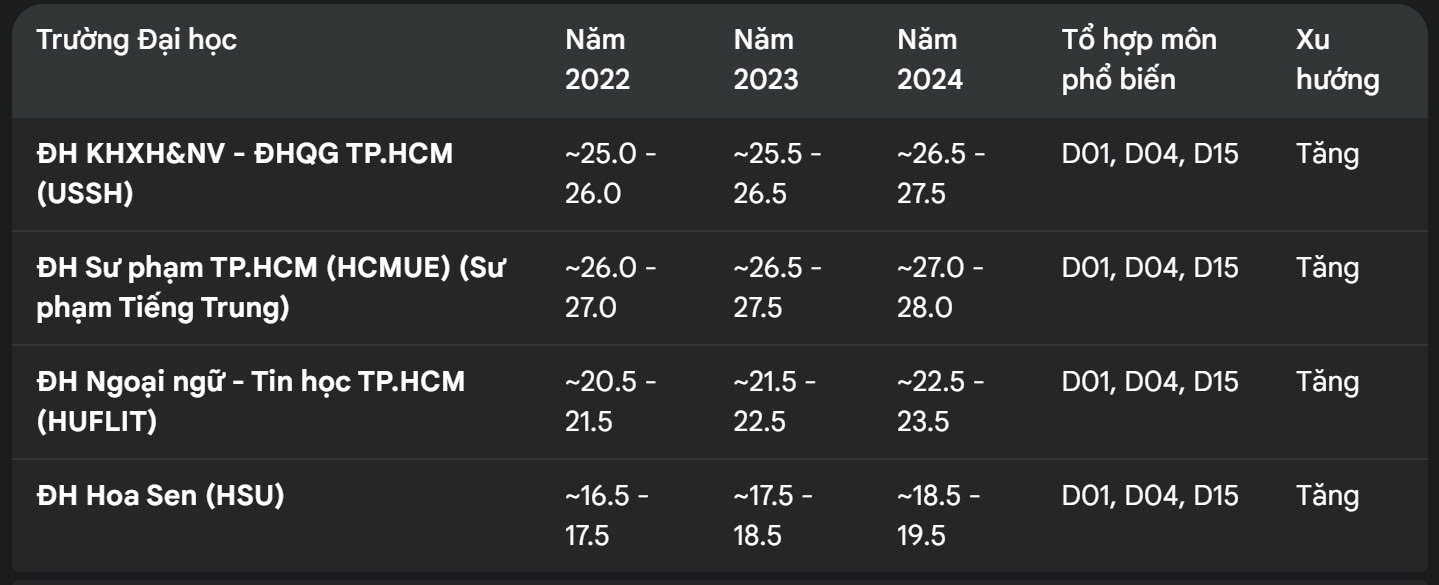Select the ĐH KHXH&NV (USSH) row name
The height and width of the screenshot is (585, 1439).
pyautogui.click(x=245, y=174)
